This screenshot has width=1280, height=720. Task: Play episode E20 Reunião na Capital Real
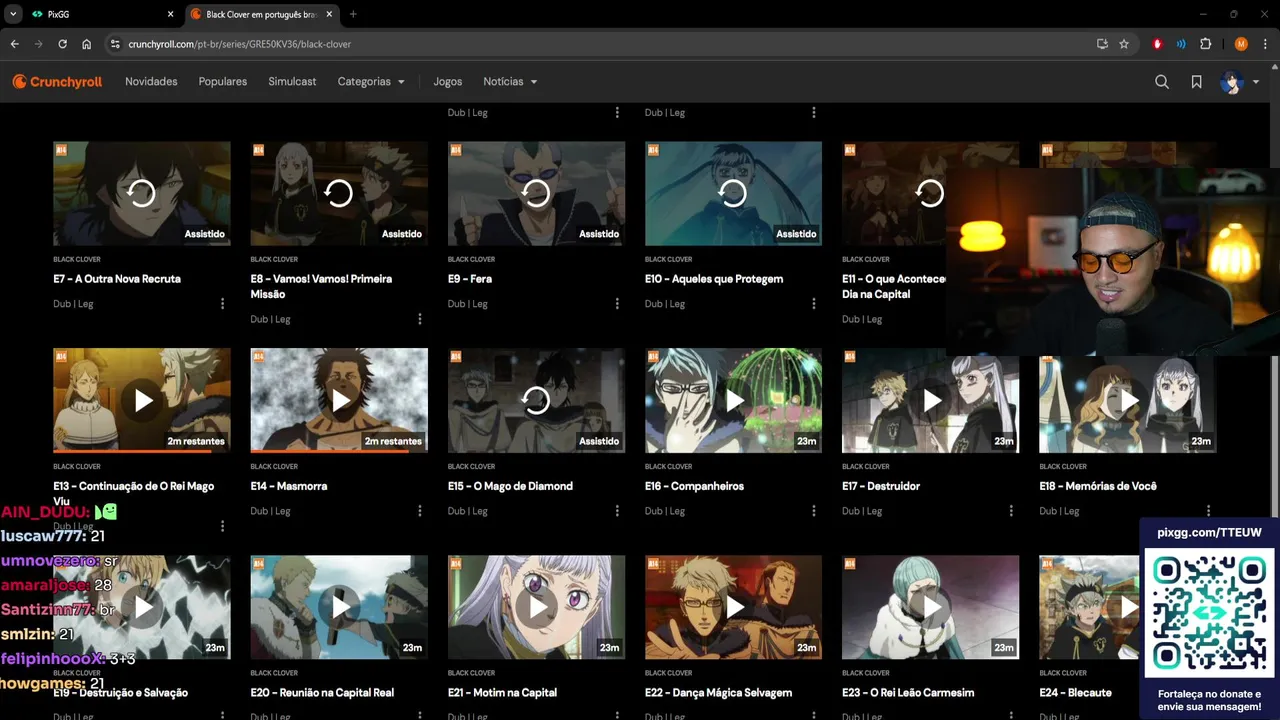(x=339, y=607)
